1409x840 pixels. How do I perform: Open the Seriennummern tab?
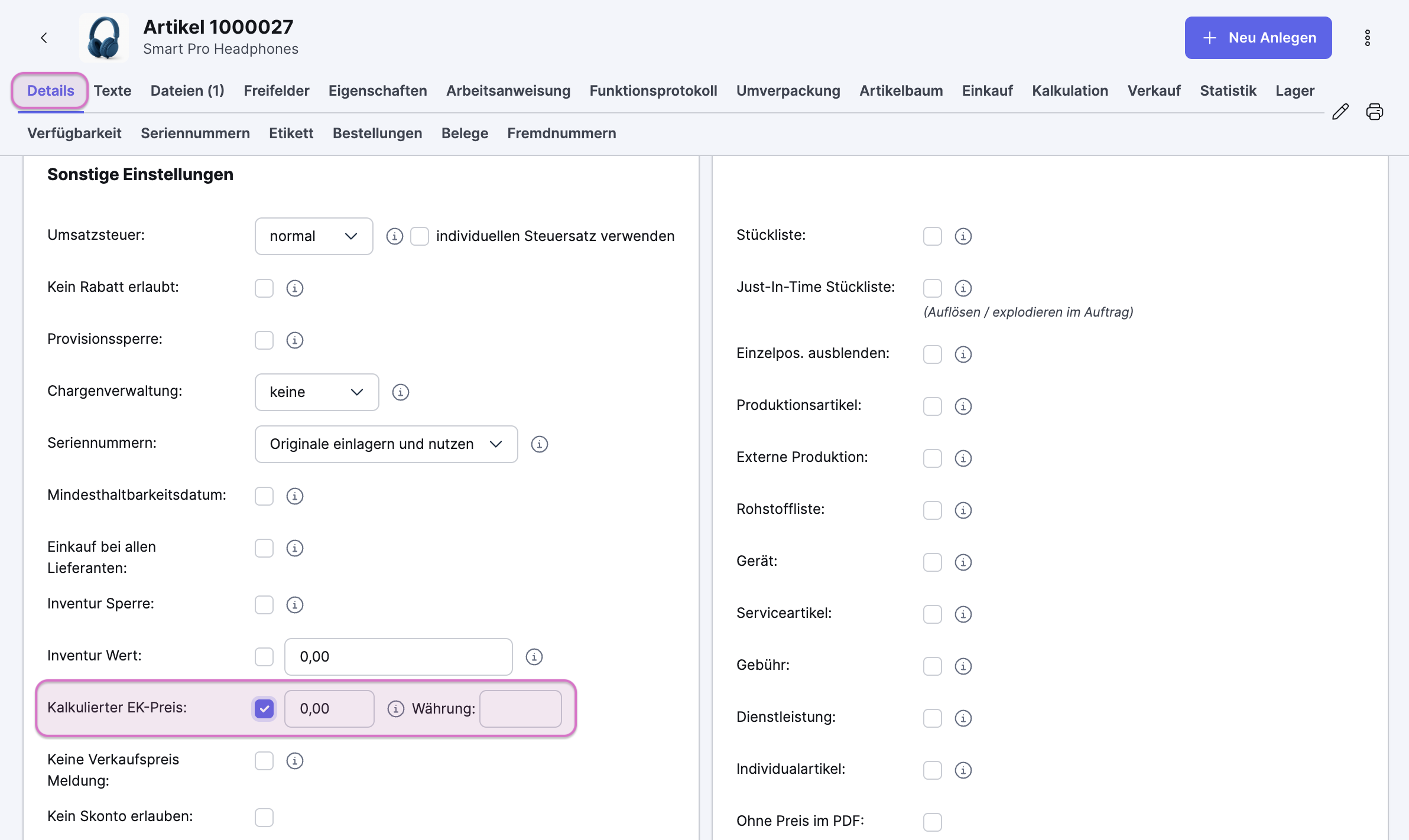click(x=195, y=133)
